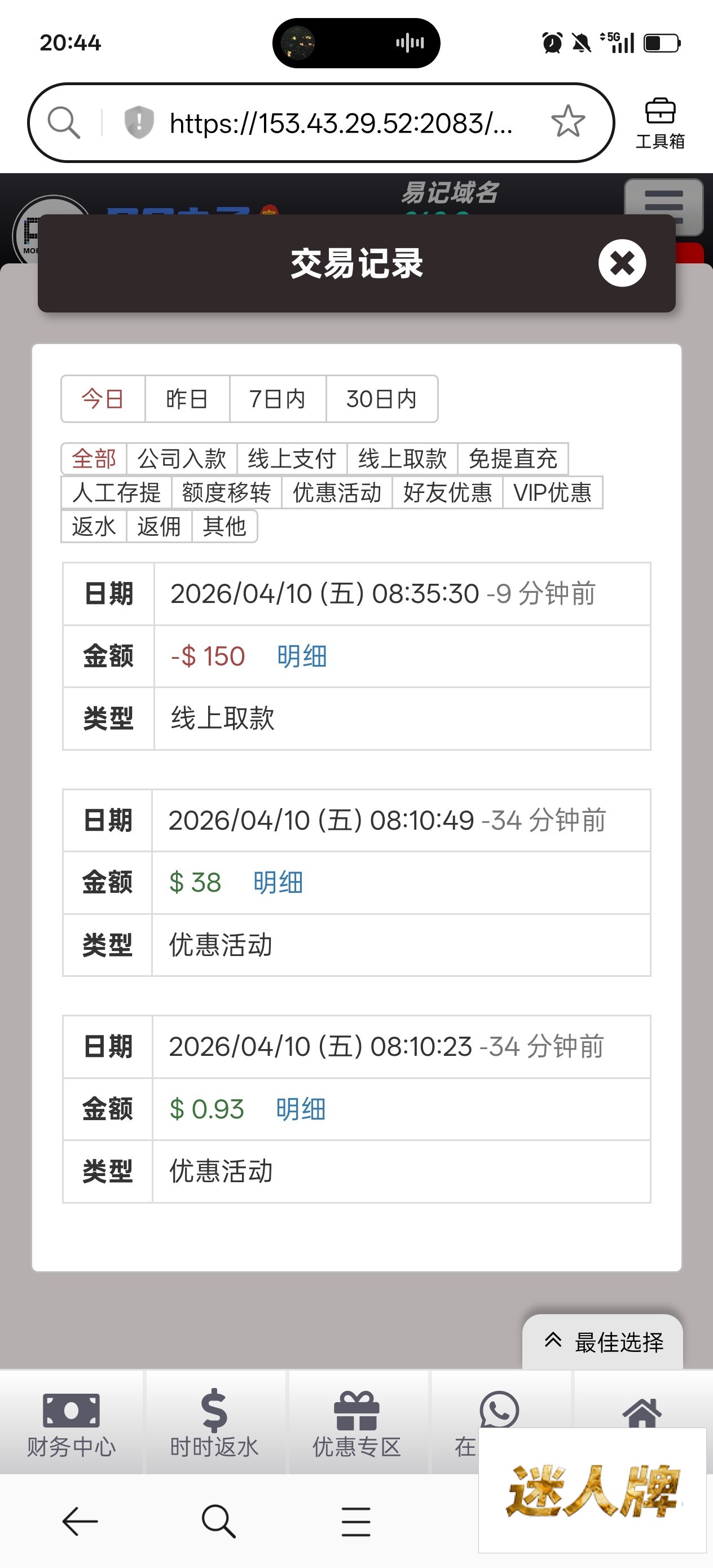Select the 30日内 date range

tap(382, 399)
